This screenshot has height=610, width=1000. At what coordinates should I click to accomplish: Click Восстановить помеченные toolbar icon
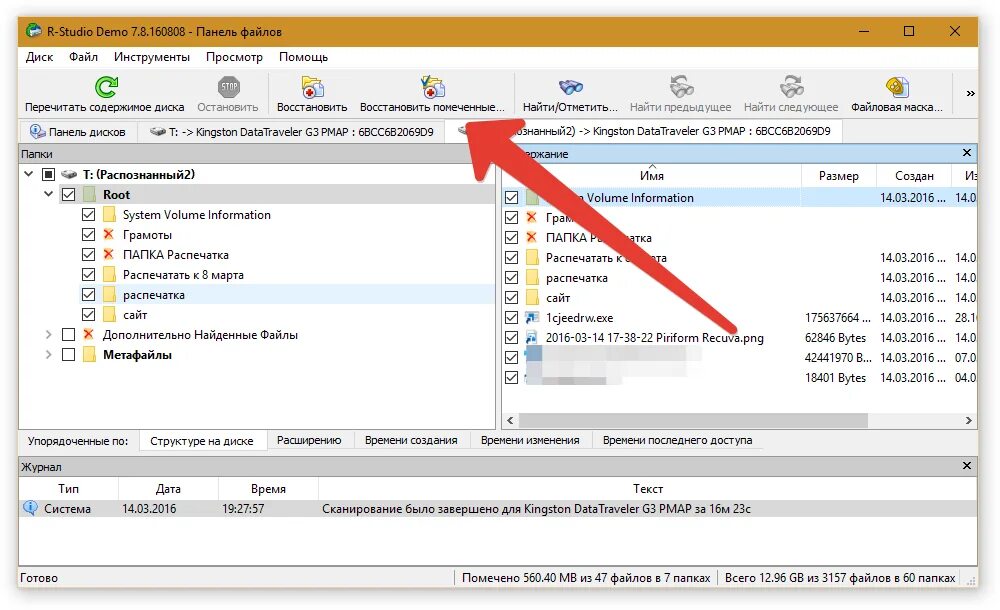click(432, 87)
